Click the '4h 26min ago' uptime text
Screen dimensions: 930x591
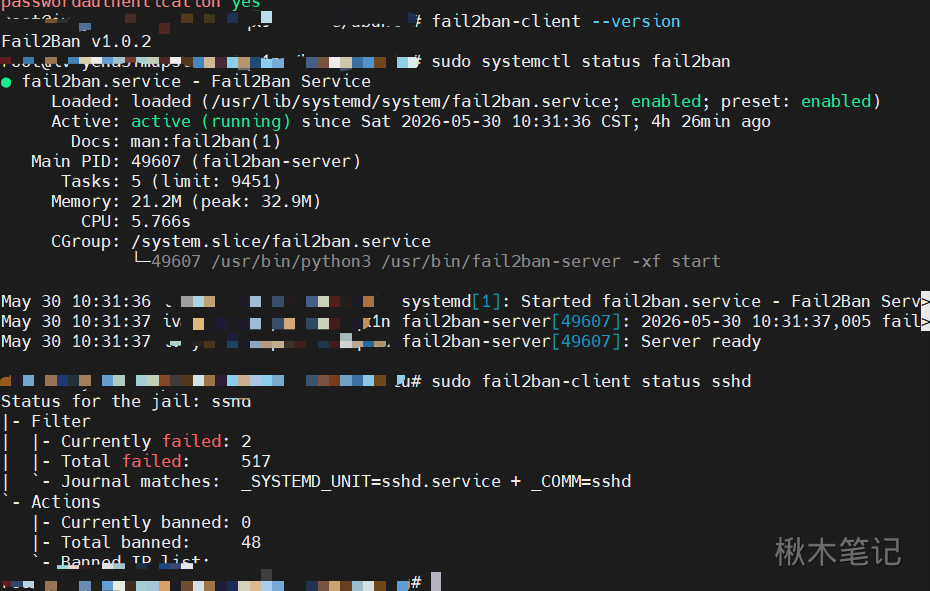click(x=711, y=122)
